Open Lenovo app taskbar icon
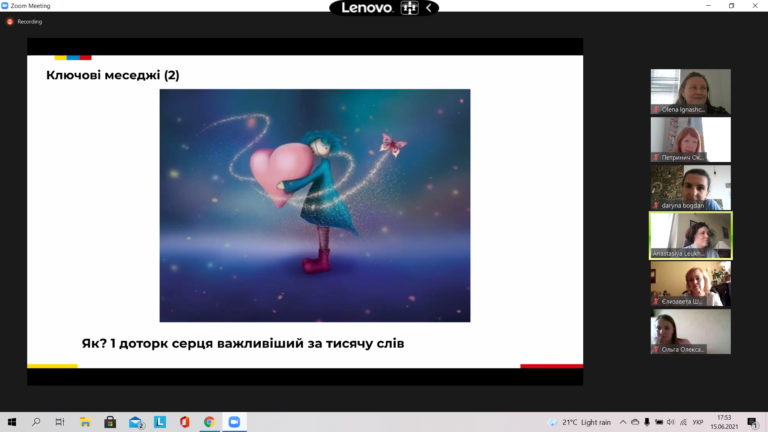768x432 pixels. click(160, 422)
